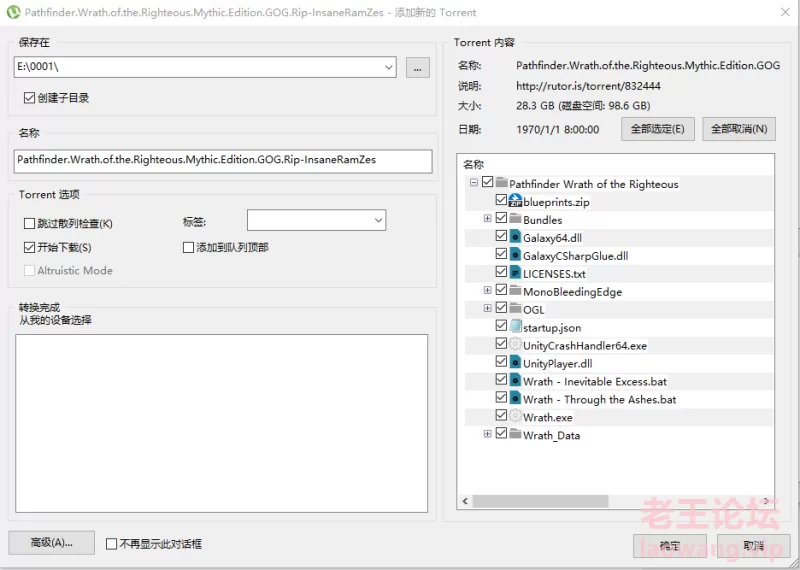Uncheck the root Pathfinder folder checkbox

click(487, 182)
